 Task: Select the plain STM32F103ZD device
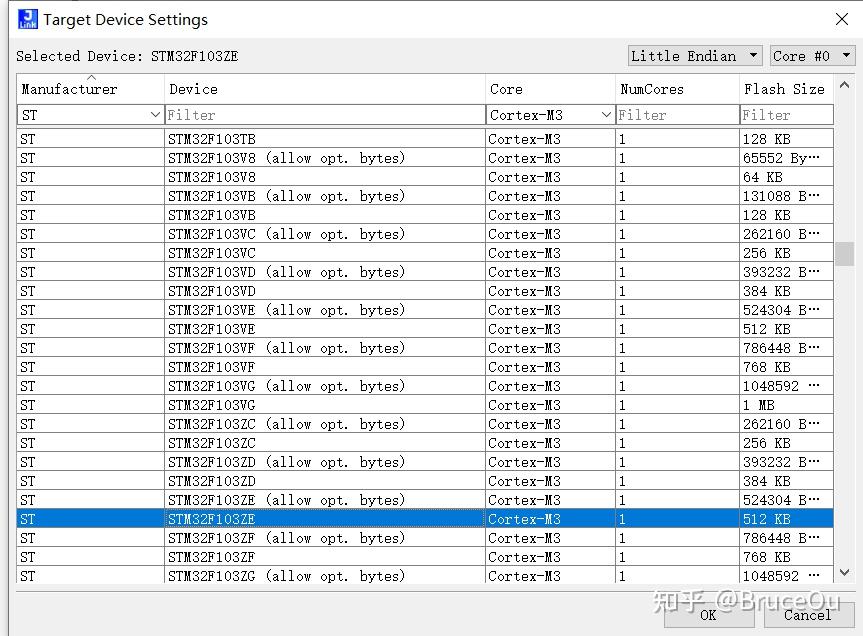tap(425, 480)
